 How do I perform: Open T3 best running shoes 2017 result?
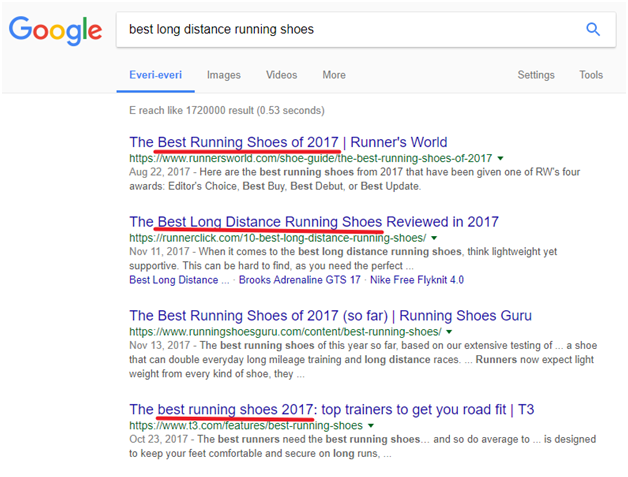click(x=331, y=409)
